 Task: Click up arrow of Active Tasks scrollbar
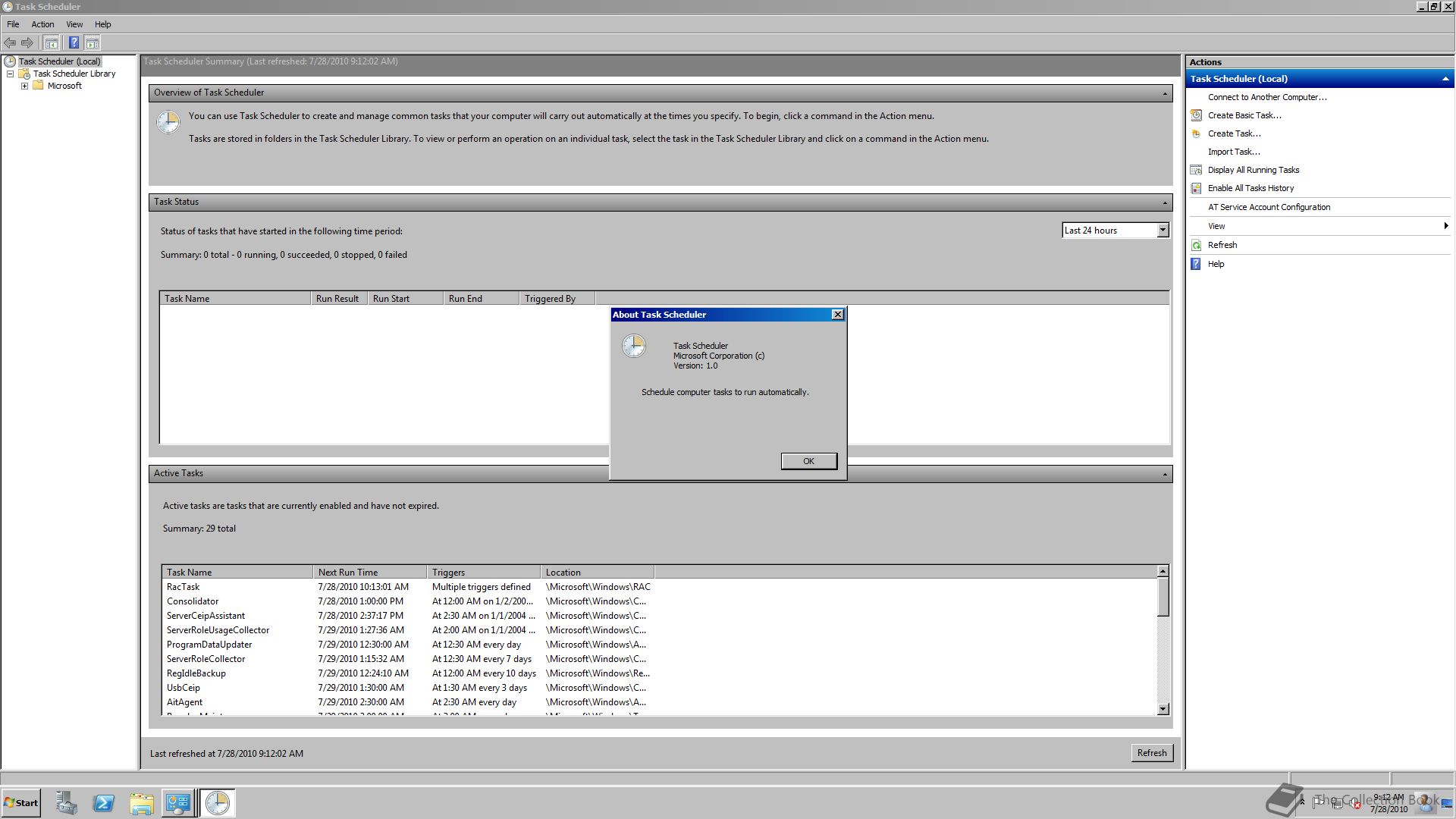coord(1163,571)
